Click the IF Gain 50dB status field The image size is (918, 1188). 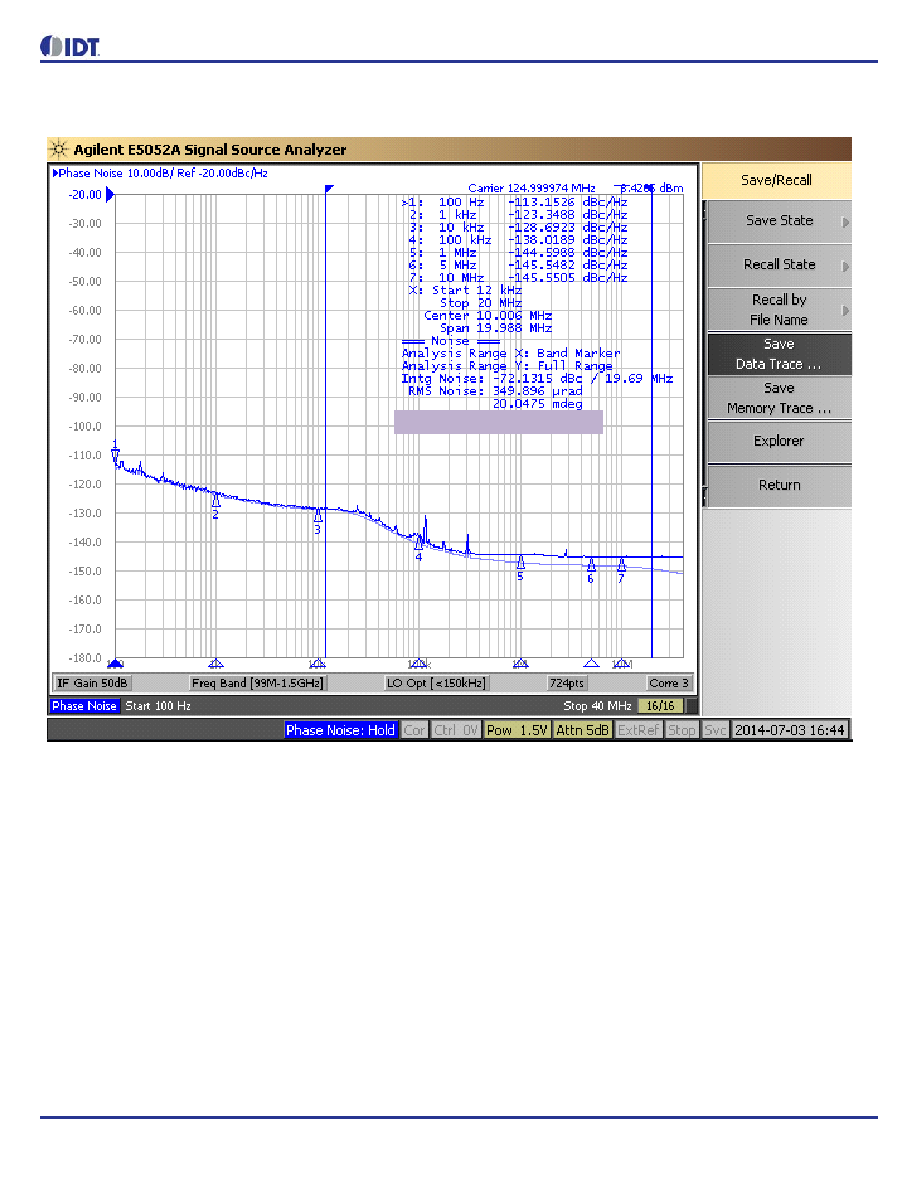click(x=92, y=683)
